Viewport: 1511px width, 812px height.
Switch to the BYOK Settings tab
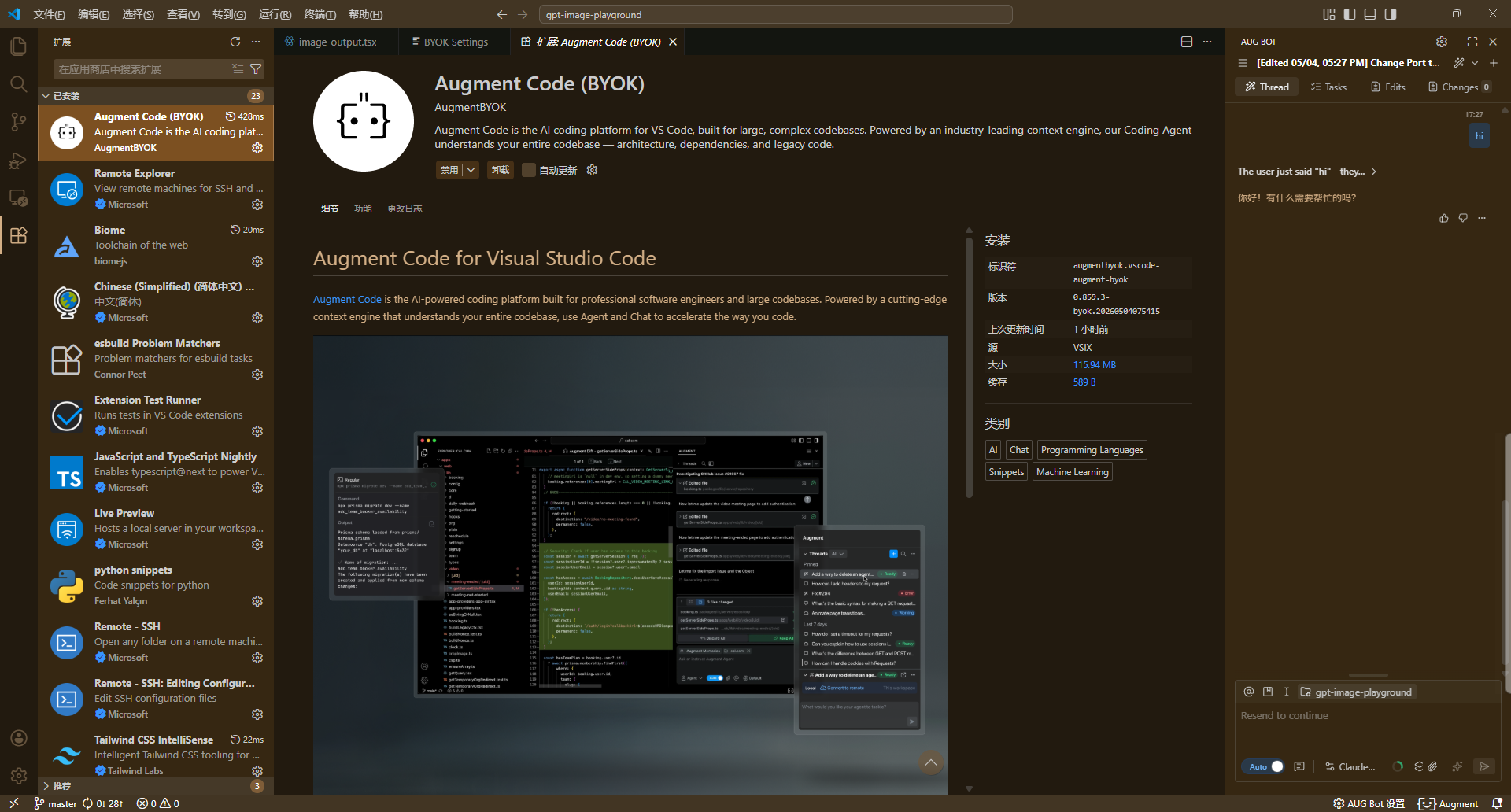click(449, 42)
